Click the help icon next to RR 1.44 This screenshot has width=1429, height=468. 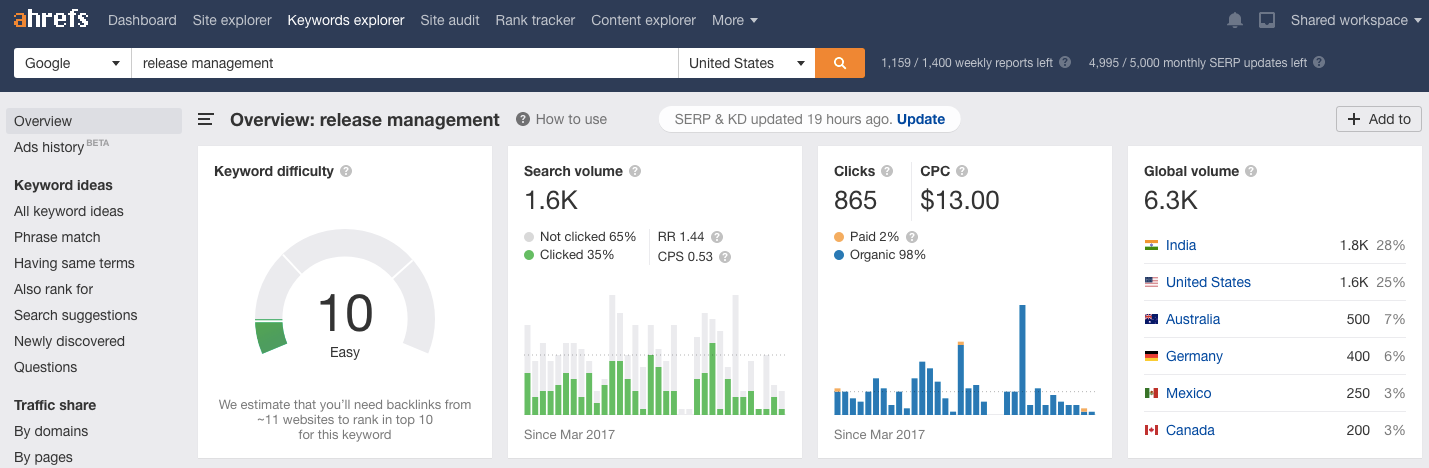click(x=717, y=237)
